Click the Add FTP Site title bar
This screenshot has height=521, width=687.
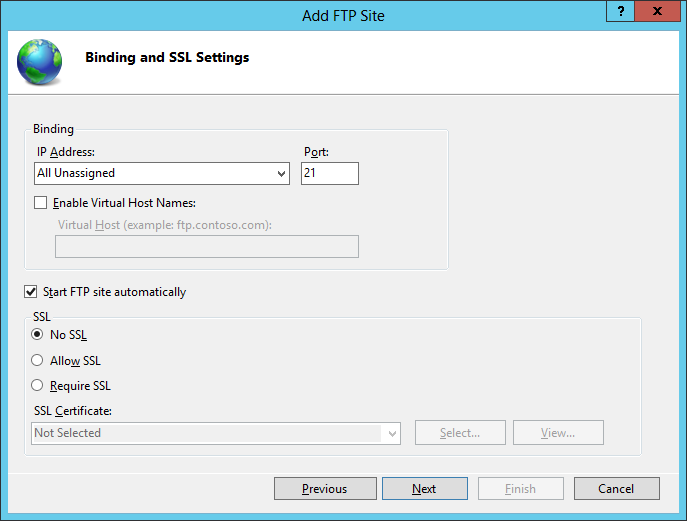[343, 16]
